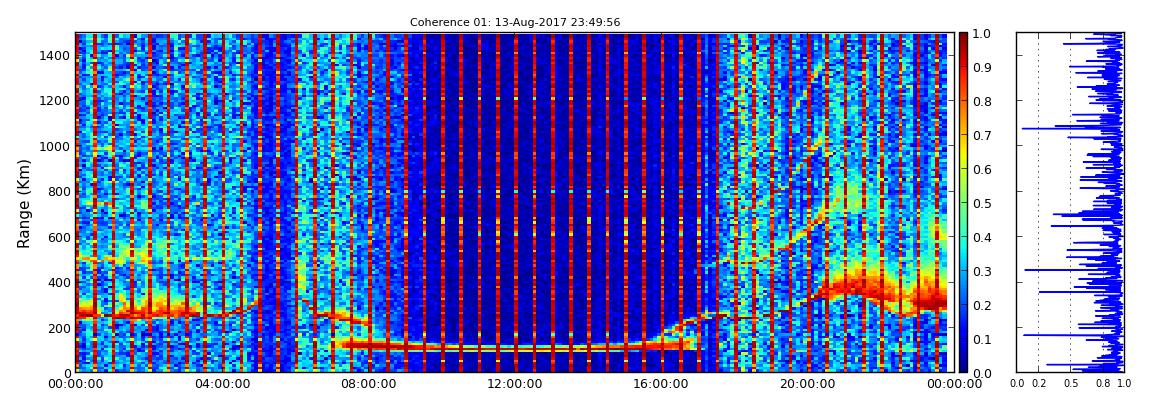Click the colorbar 0.5 label
This screenshot has width=1150, height=407.
coord(981,203)
